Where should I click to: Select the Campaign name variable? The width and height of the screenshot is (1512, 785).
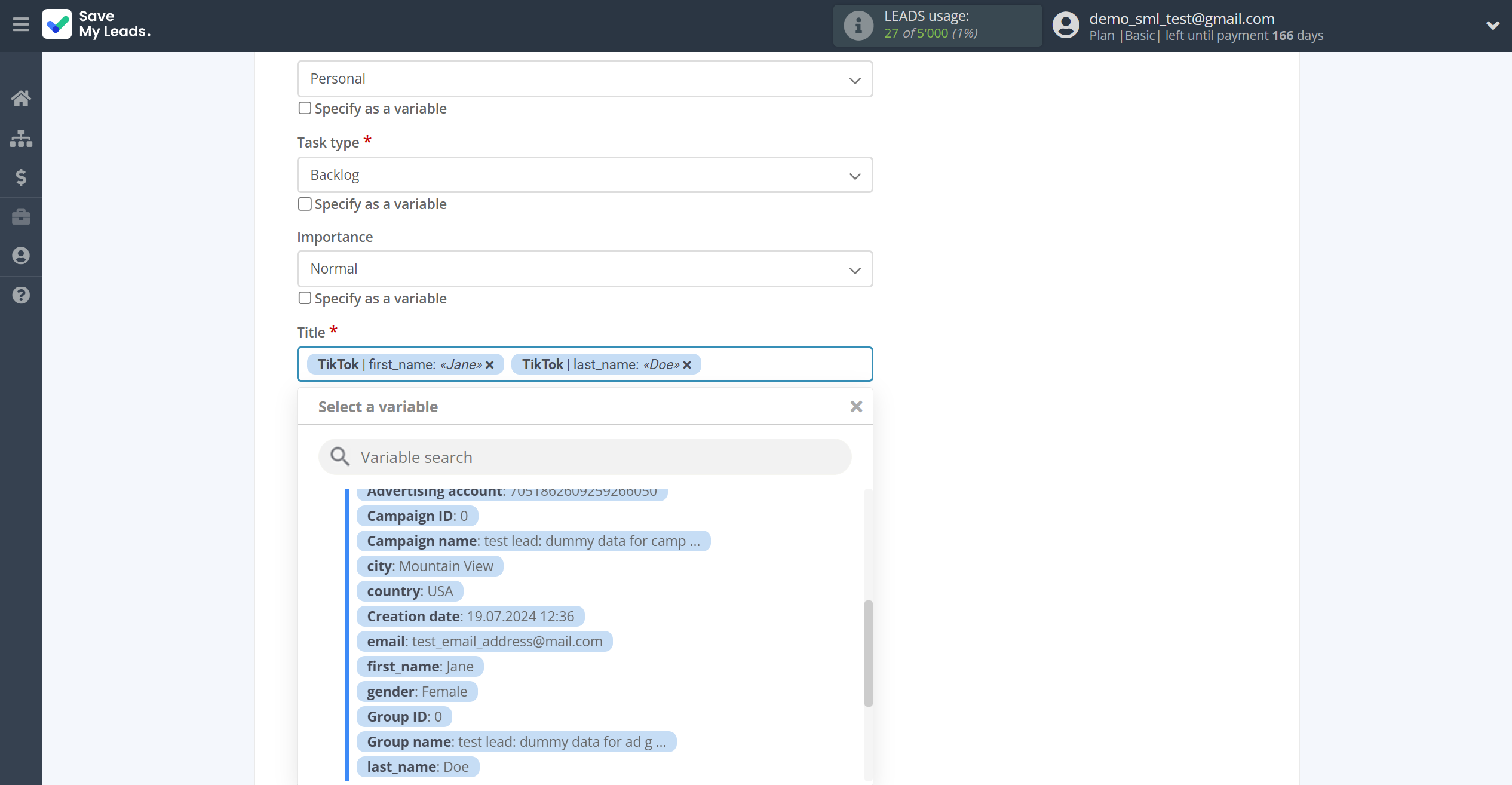(533, 541)
